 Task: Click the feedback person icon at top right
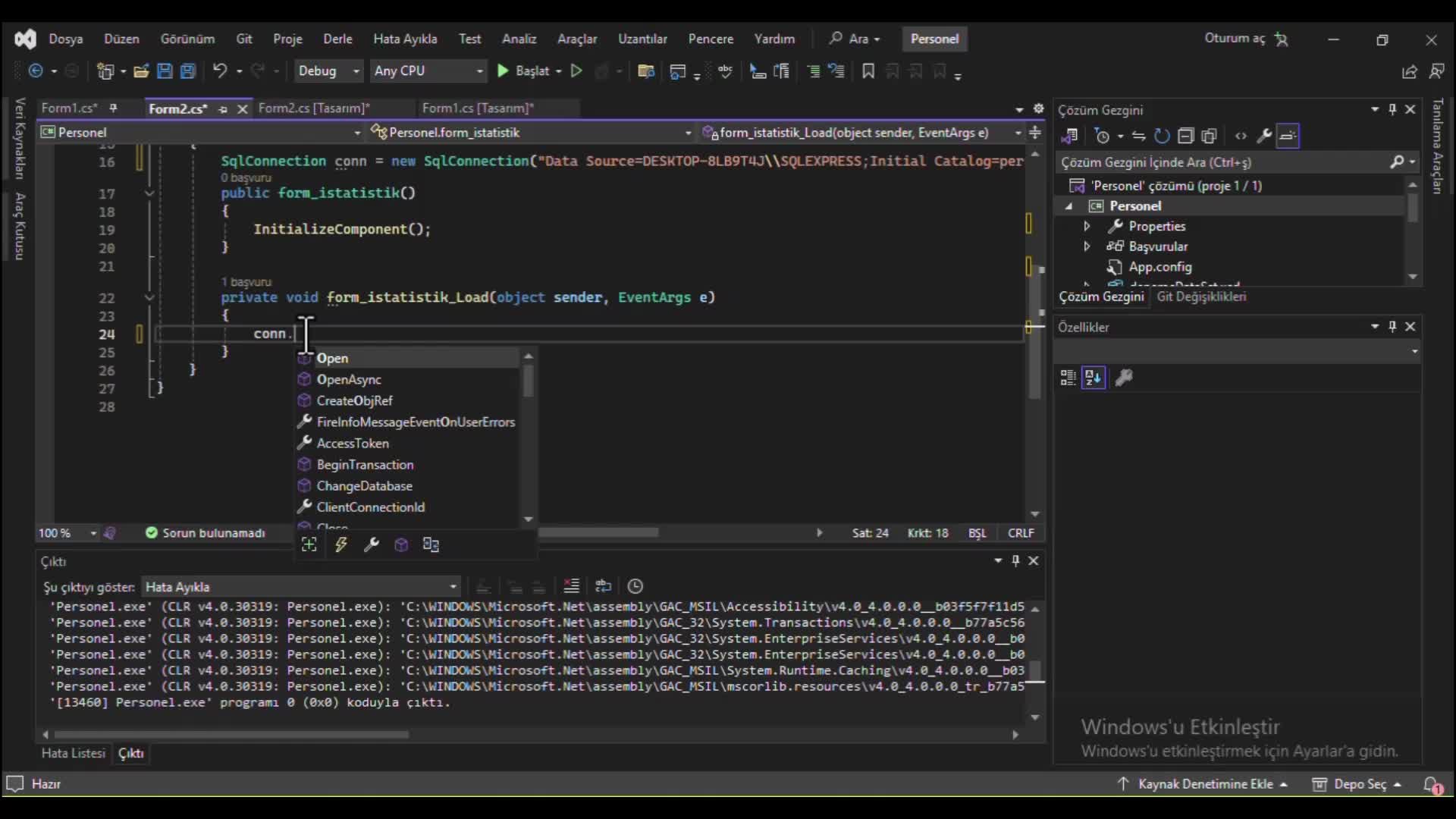[1436, 71]
